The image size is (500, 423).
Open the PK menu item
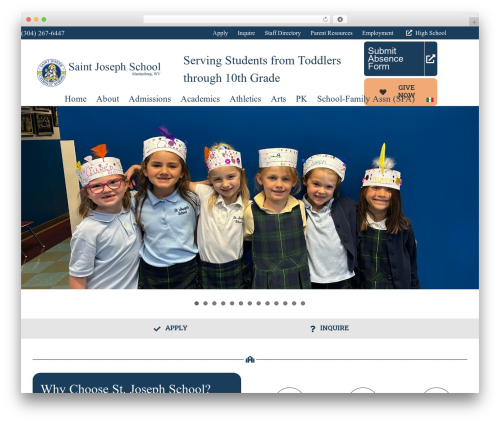(301, 99)
